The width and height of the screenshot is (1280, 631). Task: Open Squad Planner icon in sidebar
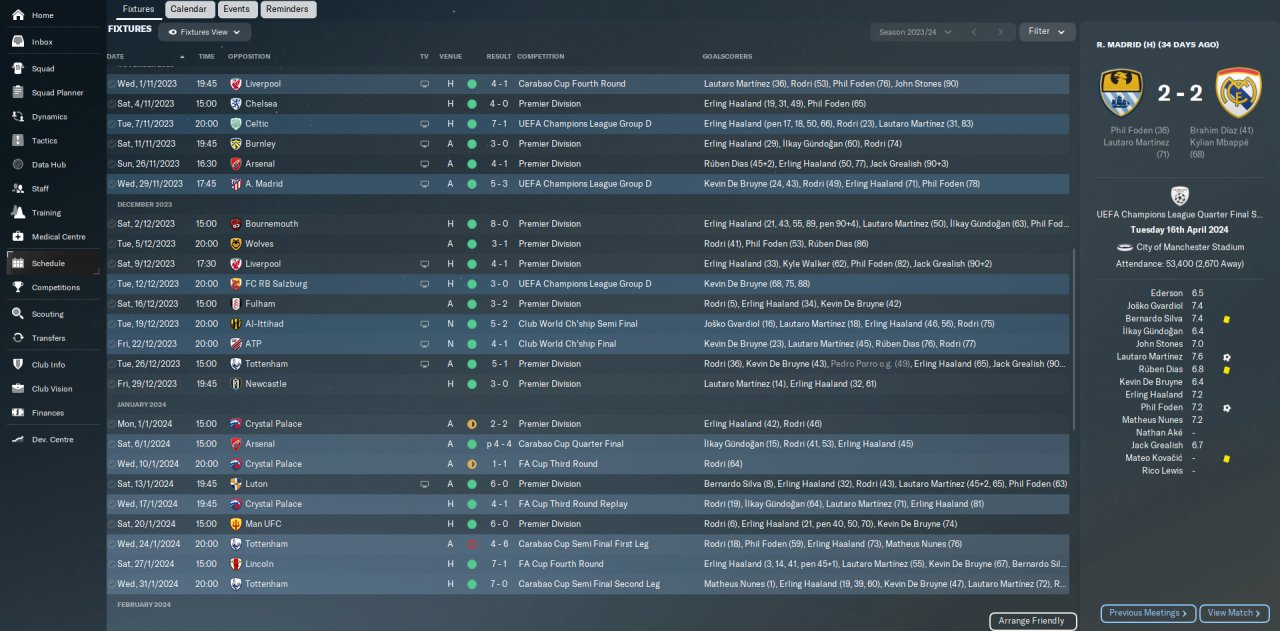tap(17, 92)
